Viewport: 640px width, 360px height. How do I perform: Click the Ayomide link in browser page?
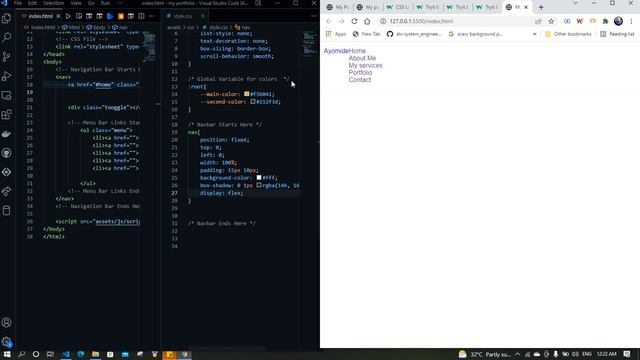pos(336,51)
